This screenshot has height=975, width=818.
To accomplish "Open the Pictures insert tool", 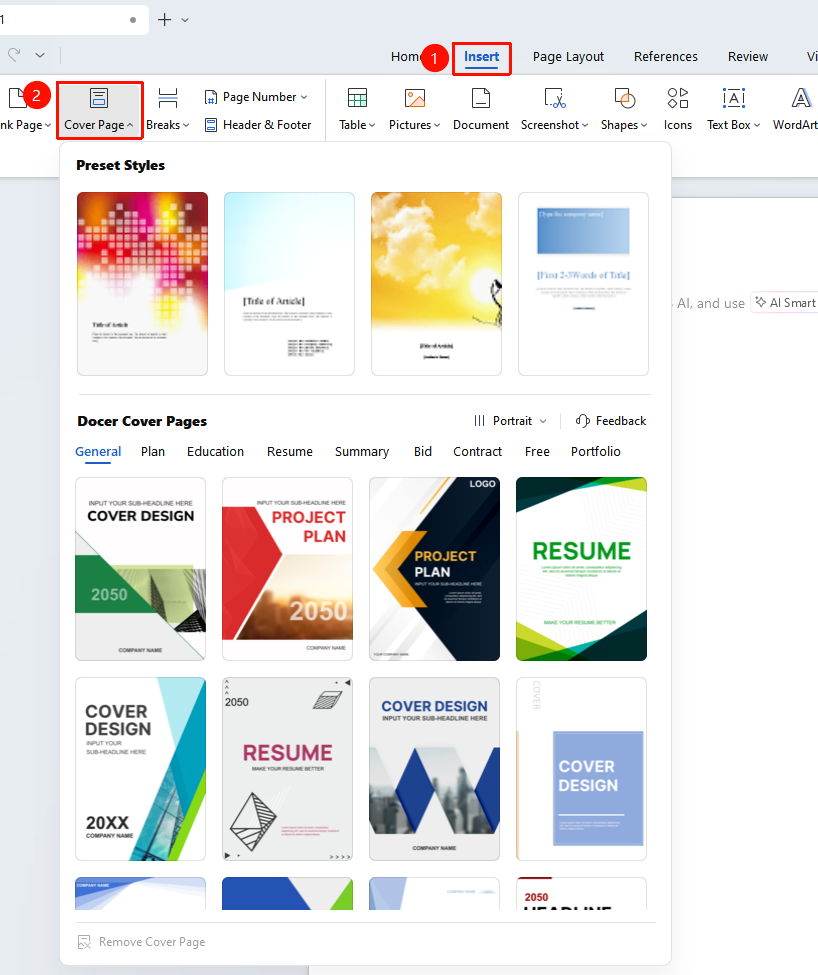I will 415,110.
